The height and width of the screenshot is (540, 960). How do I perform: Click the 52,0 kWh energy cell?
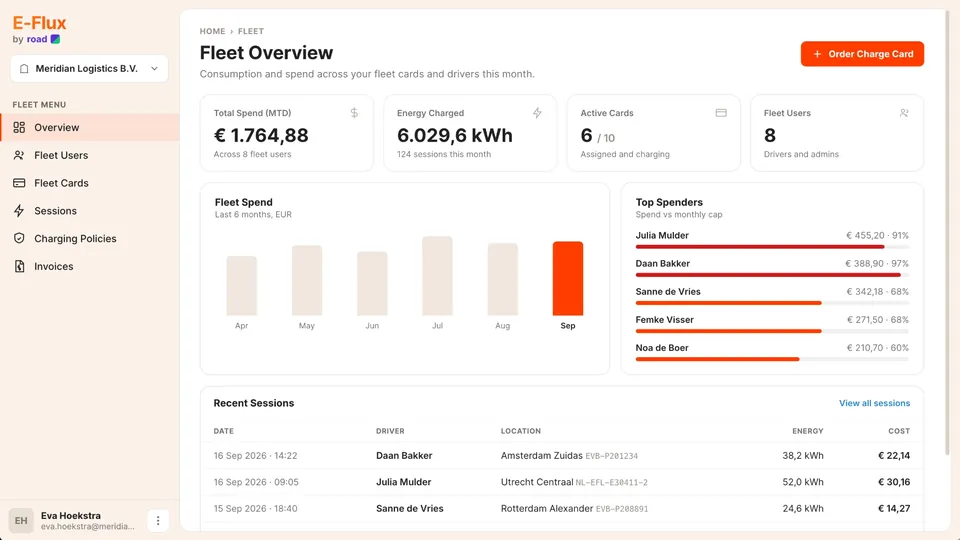point(803,482)
